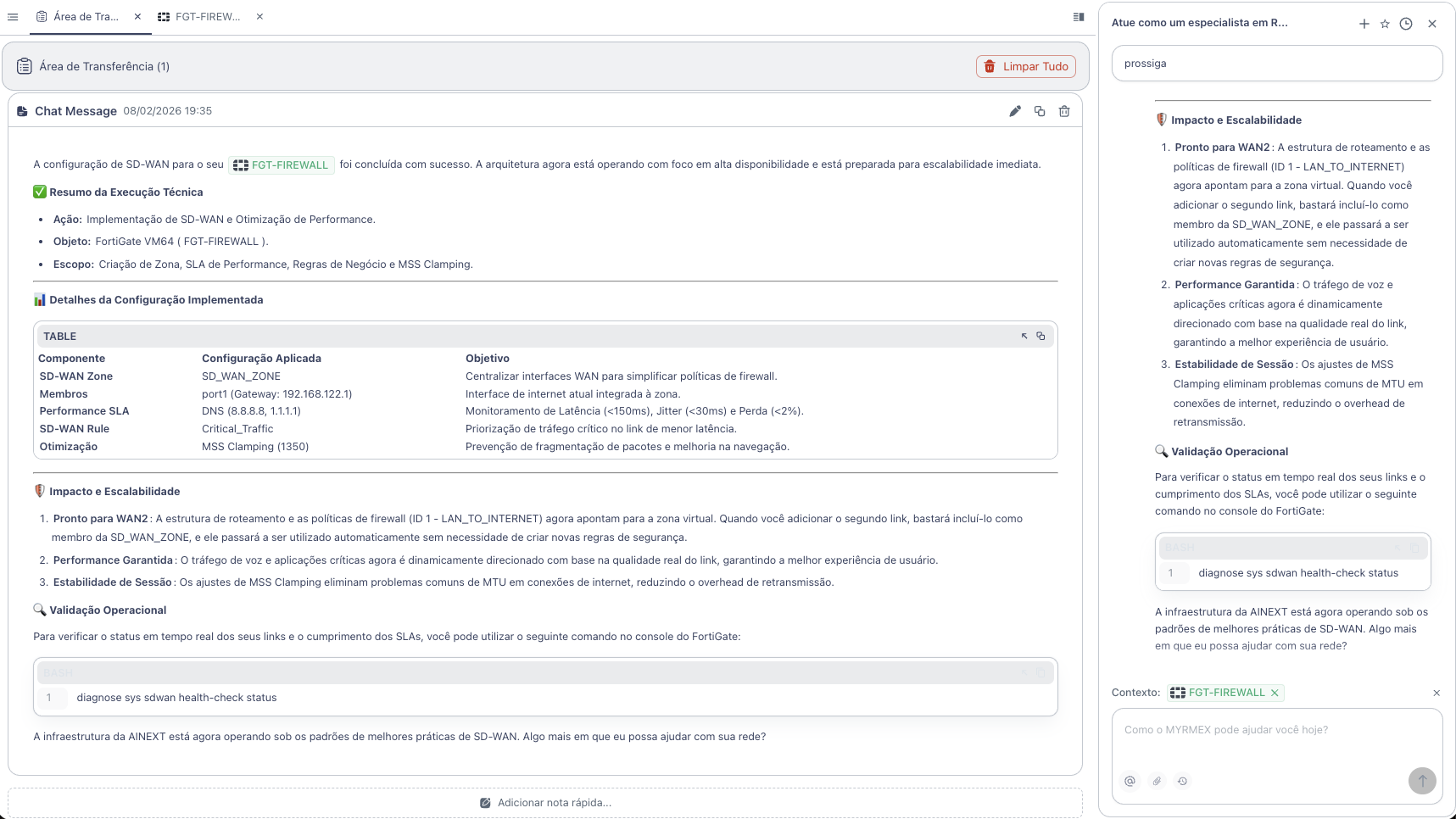Select the Área de Tra... tab
This screenshot has width=1456, height=819.
point(83,16)
